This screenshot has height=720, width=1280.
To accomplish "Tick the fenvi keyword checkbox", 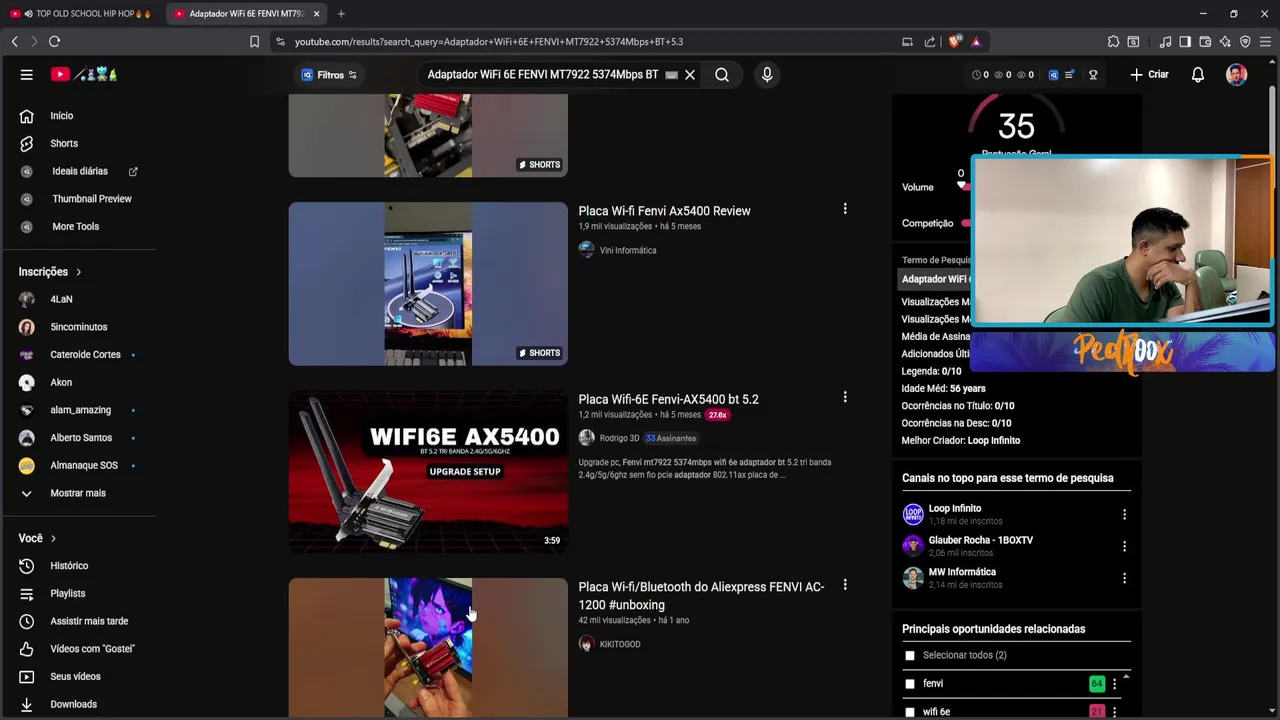I will (x=910, y=684).
